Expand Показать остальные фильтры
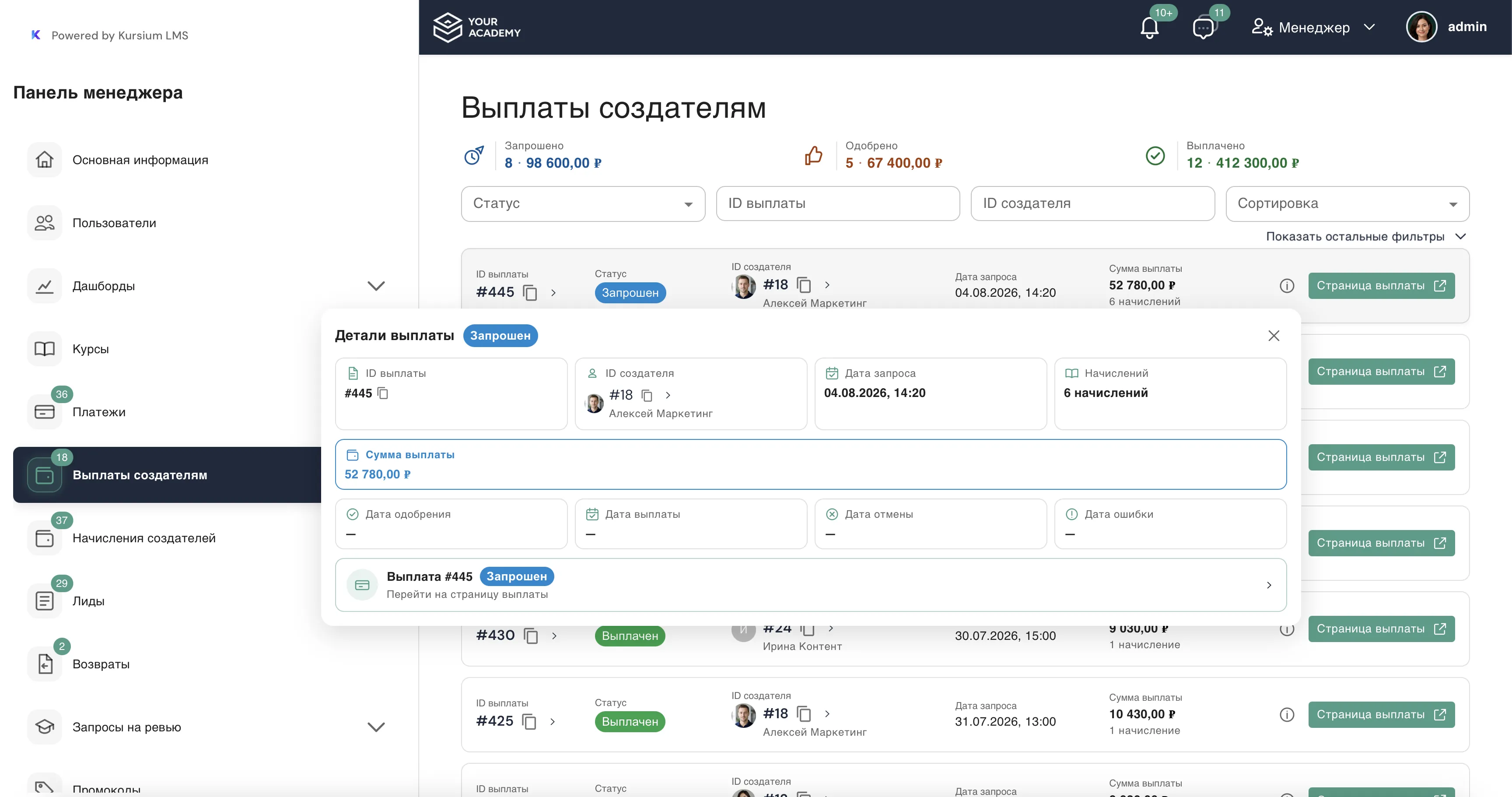 tap(1365, 236)
